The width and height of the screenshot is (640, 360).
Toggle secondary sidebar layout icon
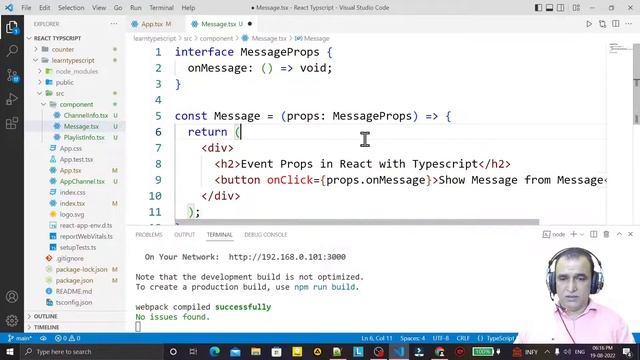561,8
